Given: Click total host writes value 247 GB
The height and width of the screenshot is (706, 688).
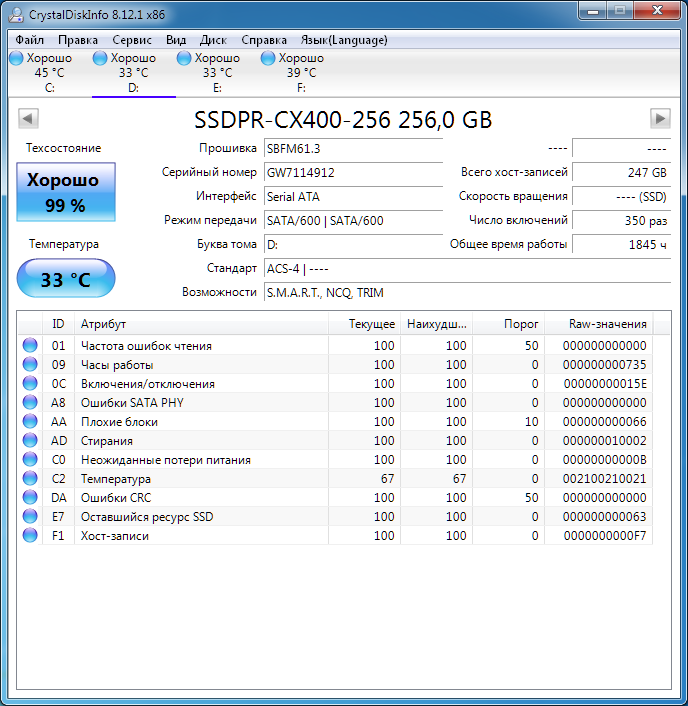Looking at the screenshot, I should tap(621, 172).
